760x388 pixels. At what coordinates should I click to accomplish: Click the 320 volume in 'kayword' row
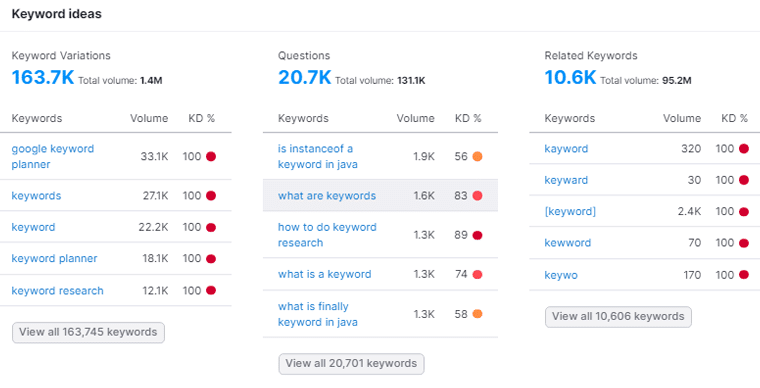pos(691,149)
